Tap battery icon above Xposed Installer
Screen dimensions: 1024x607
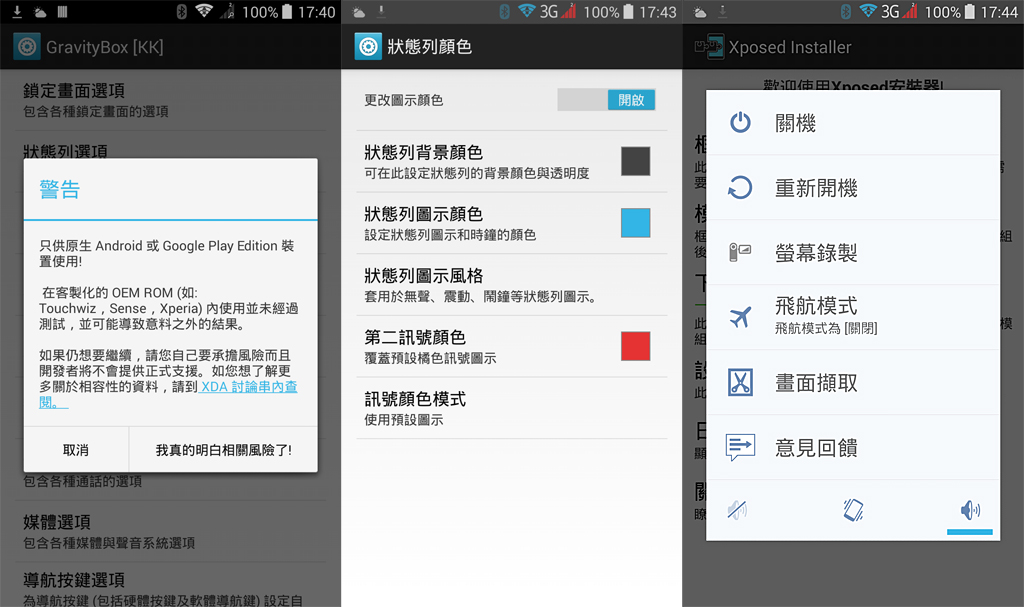point(970,12)
